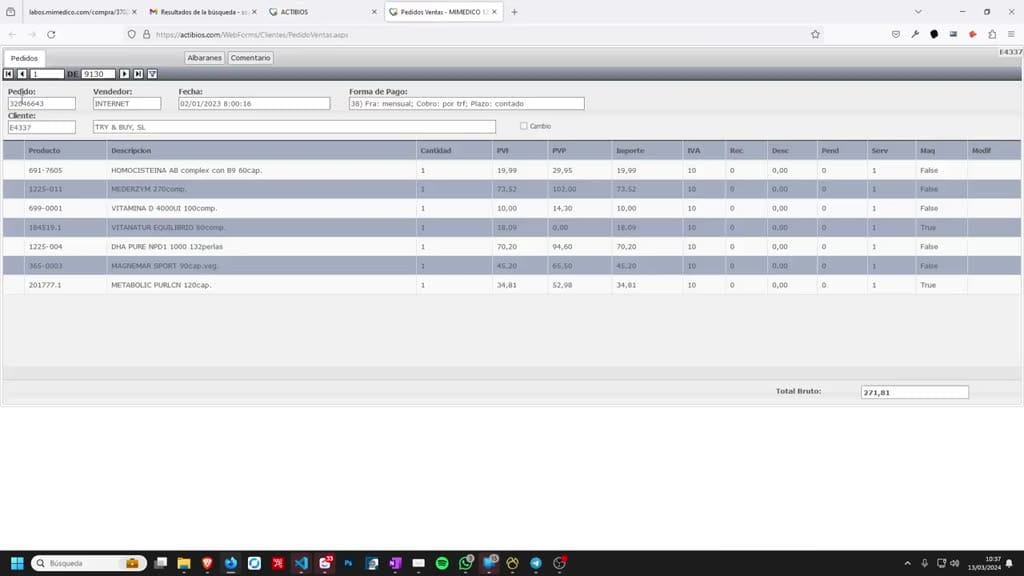Toggle the Cambio checkbox
Viewport: 1024px width, 576px height.
[x=524, y=126]
